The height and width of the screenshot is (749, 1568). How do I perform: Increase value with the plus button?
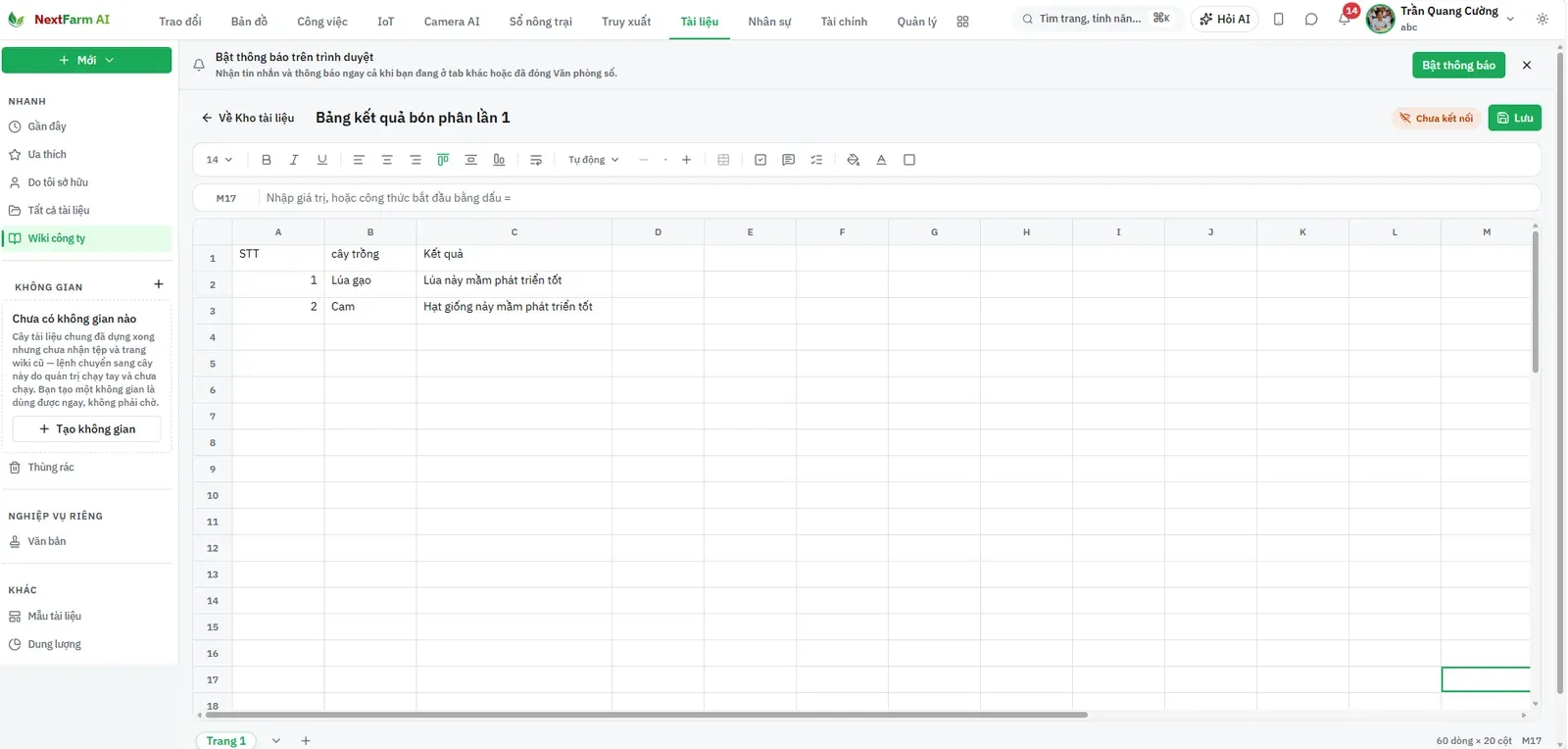click(x=686, y=160)
